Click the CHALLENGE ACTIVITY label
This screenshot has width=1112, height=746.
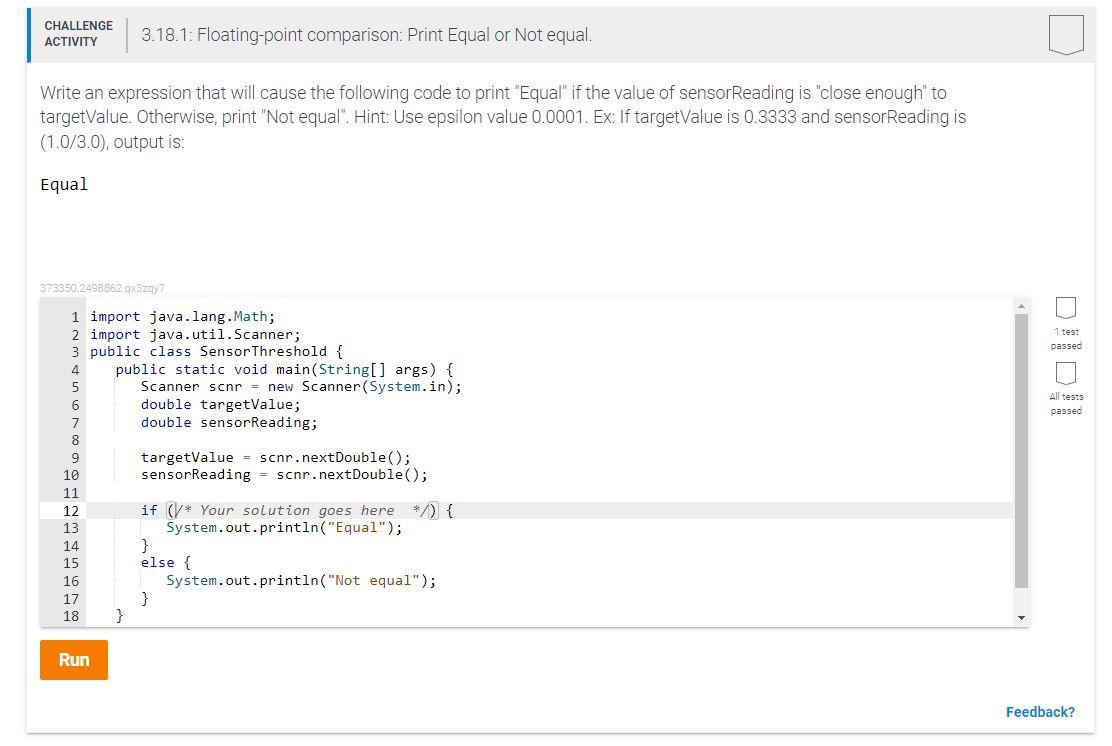(x=78, y=33)
